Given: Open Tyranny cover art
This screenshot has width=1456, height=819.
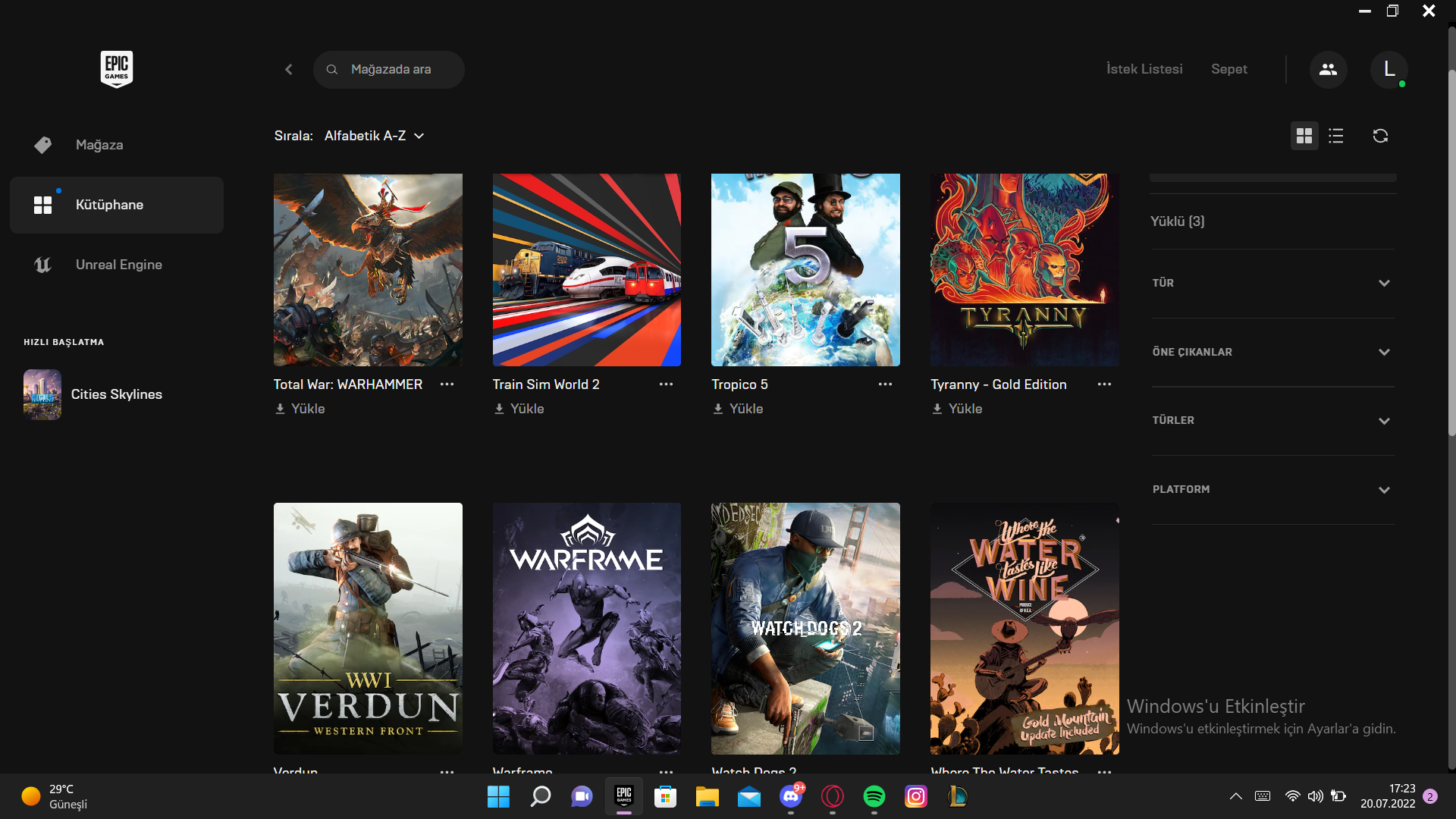Looking at the screenshot, I should 1025,270.
